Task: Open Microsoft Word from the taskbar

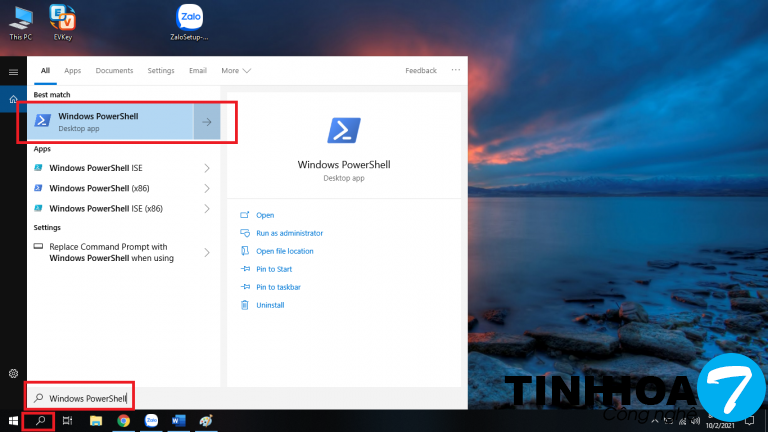Action: click(x=178, y=421)
